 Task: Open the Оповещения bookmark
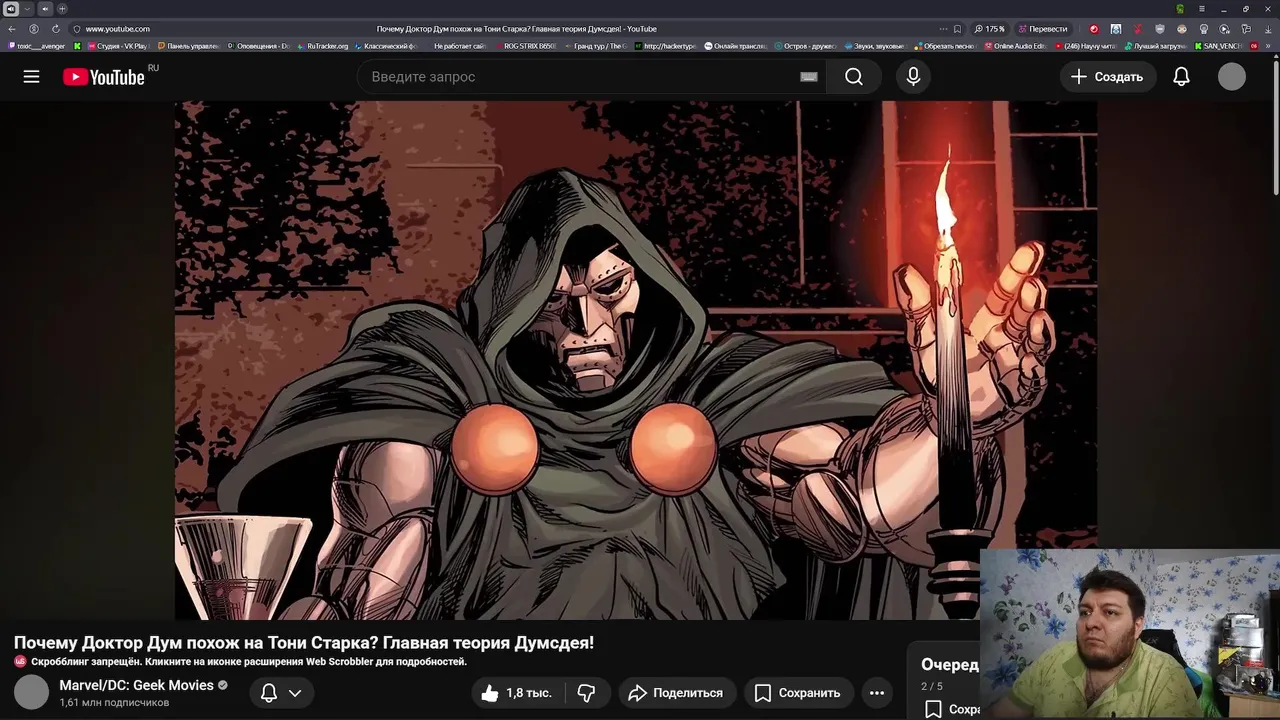pos(259,46)
